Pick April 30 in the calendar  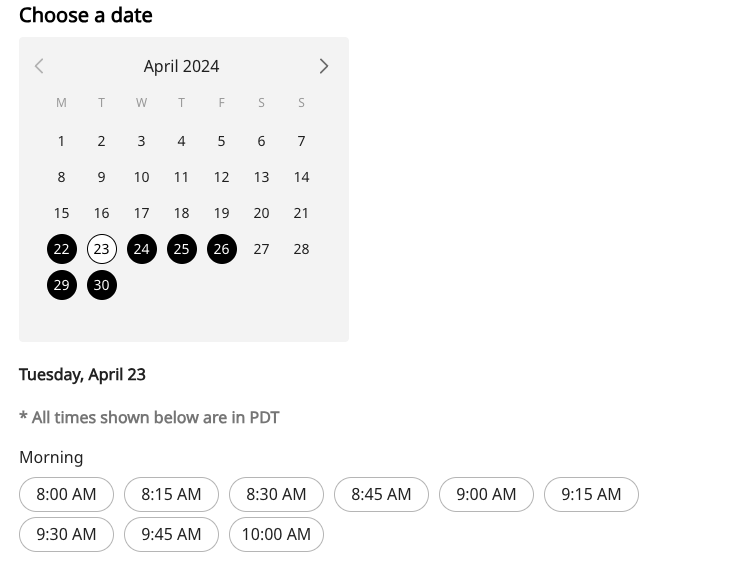pyautogui.click(x=101, y=285)
